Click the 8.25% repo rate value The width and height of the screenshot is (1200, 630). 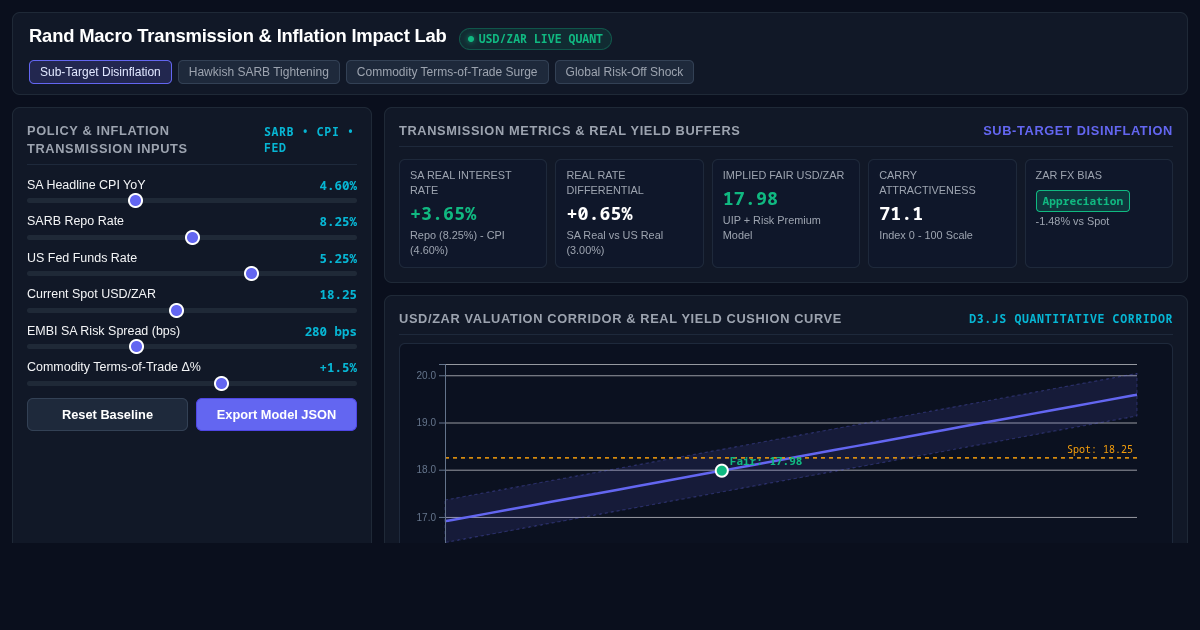338,222
